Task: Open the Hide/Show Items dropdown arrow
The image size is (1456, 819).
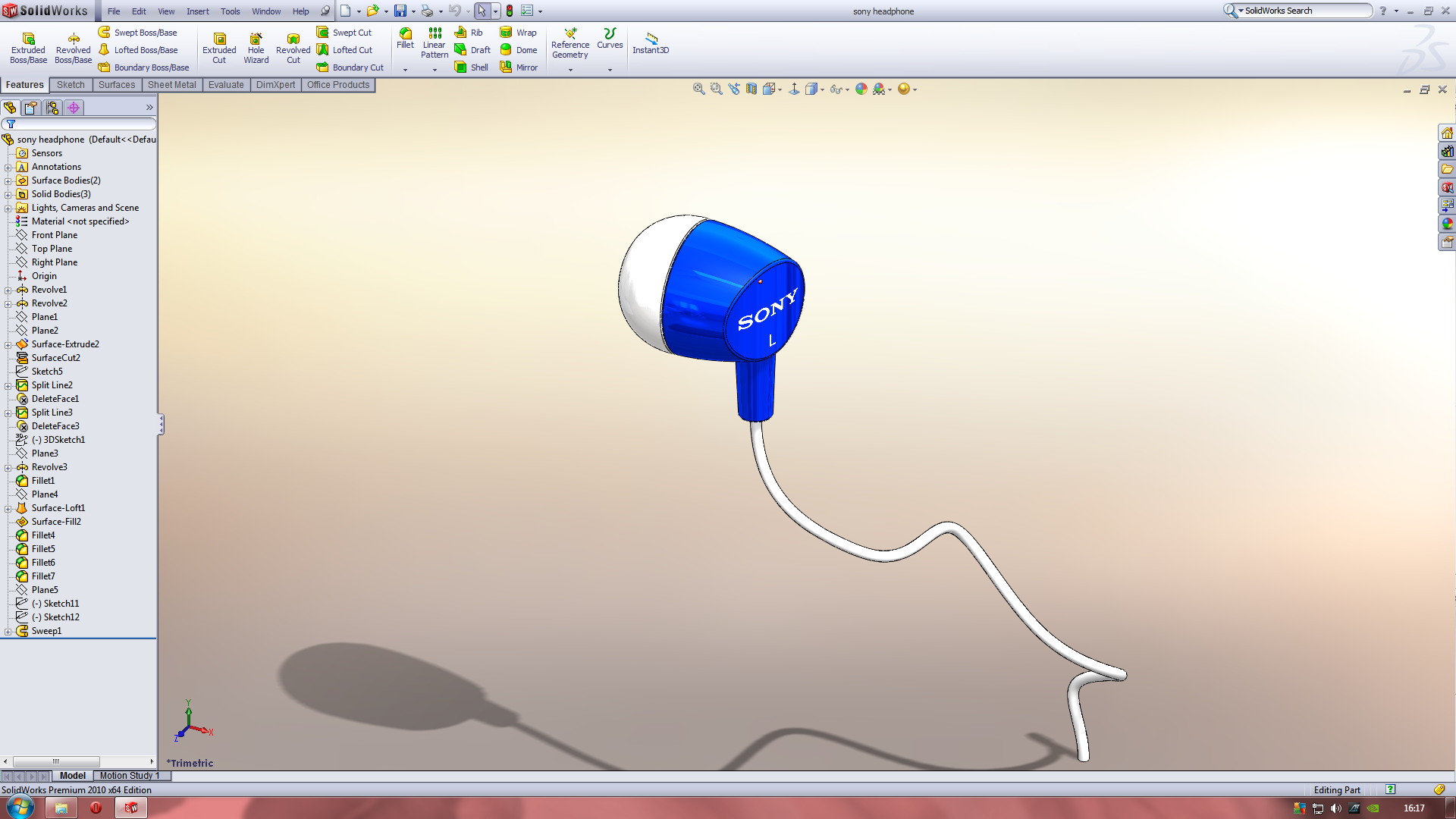Action: coord(847,89)
